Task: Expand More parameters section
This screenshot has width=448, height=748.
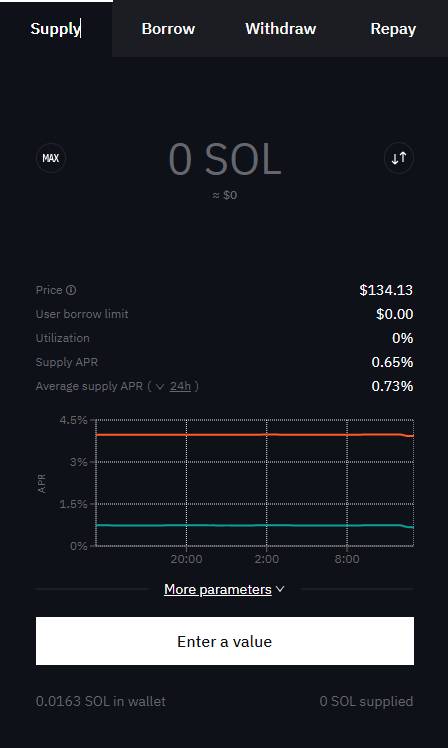Action: [x=218, y=589]
